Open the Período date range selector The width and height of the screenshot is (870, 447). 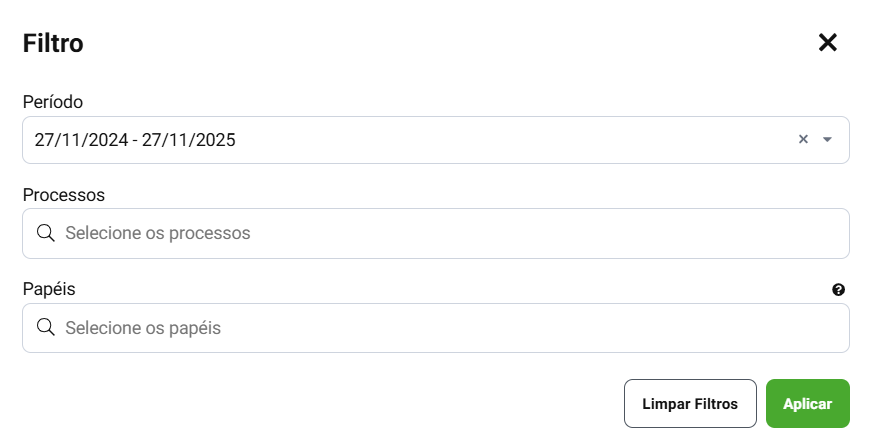tap(400, 140)
